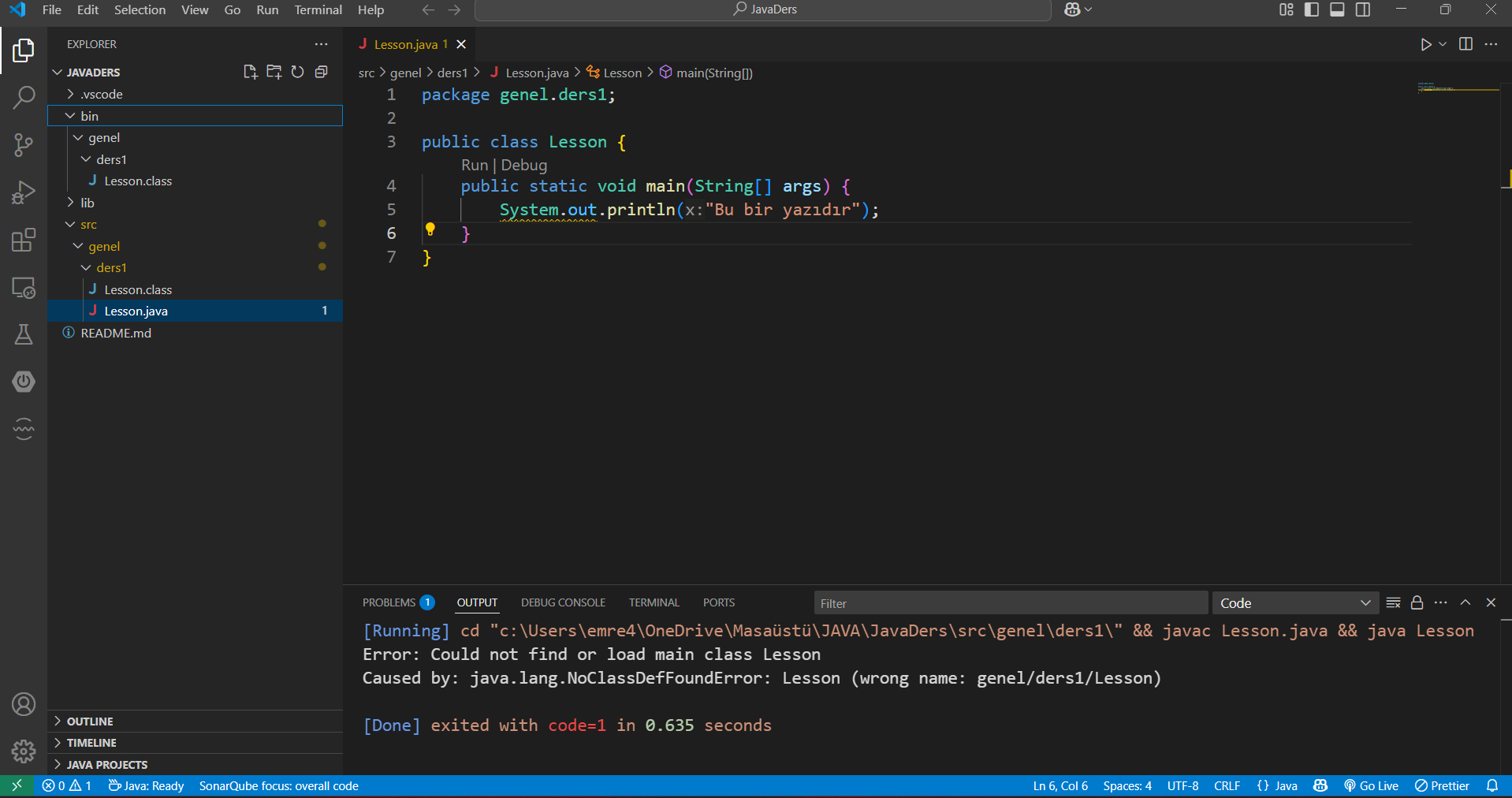This screenshot has height=798, width=1512.
Task: Open the Run and Debug view
Action: pyautogui.click(x=24, y=192)
